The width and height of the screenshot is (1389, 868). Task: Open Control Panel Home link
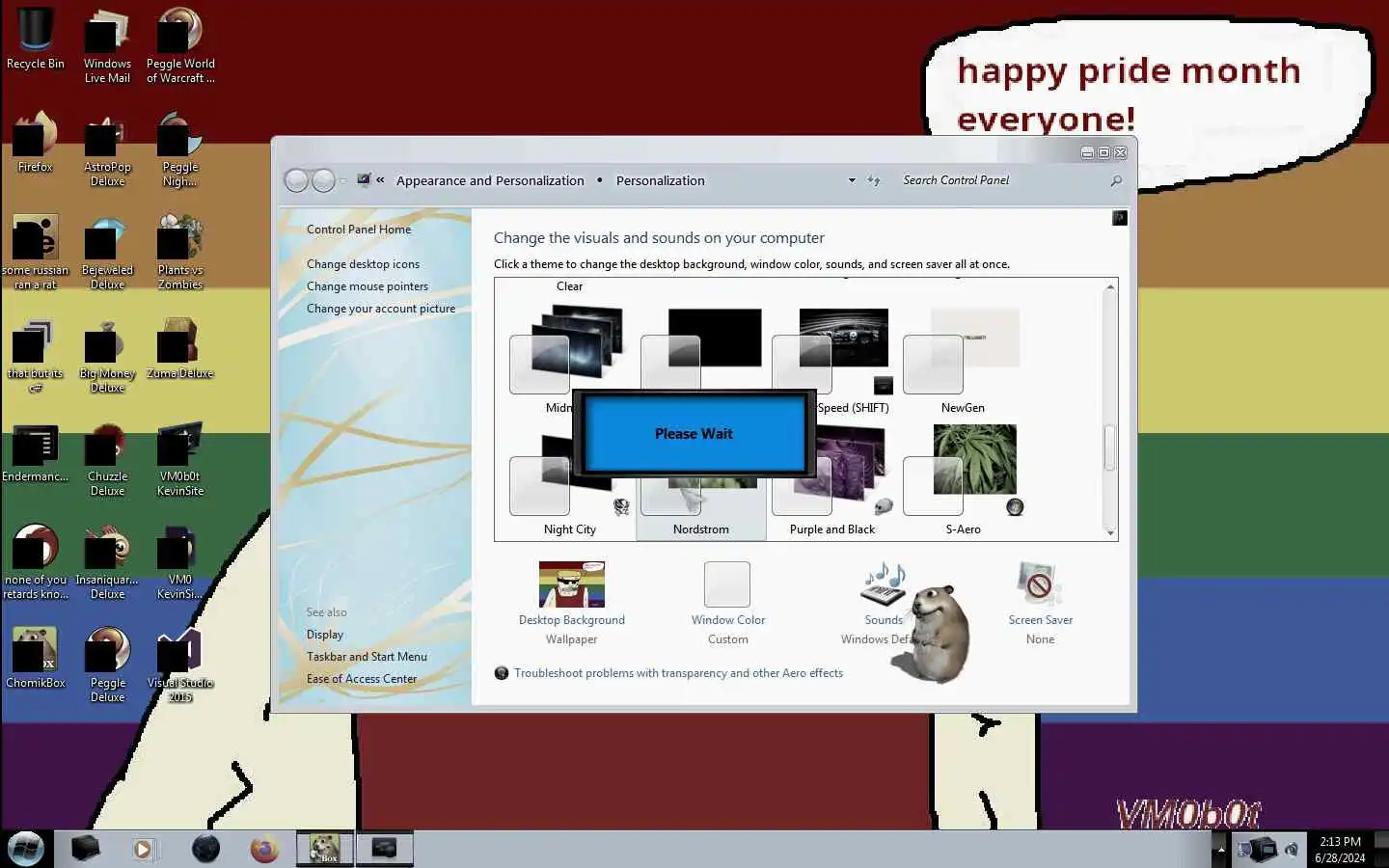tap(359, 230)
